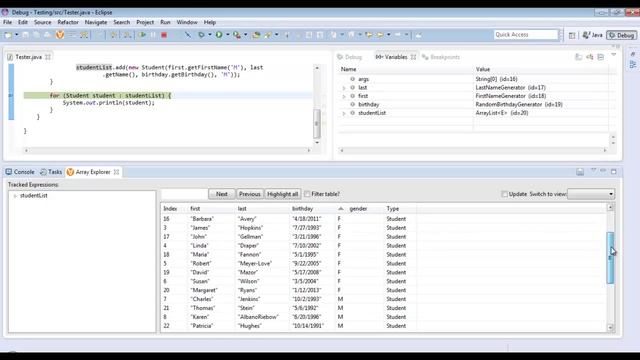Click the Suspend debugging icon

click(153, 35)
